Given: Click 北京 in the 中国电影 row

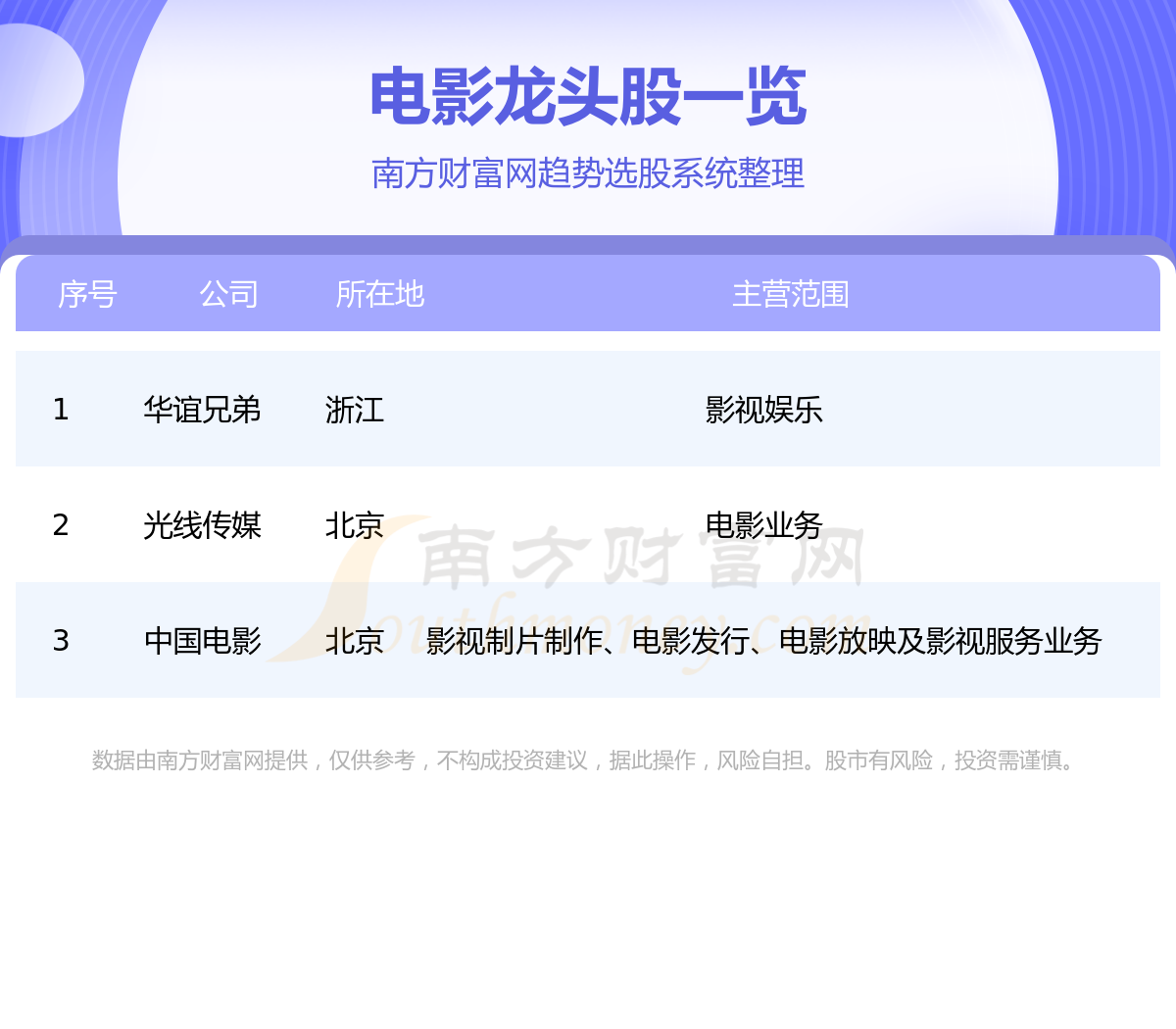Looking at the screenshot, I should pos(354,640).
